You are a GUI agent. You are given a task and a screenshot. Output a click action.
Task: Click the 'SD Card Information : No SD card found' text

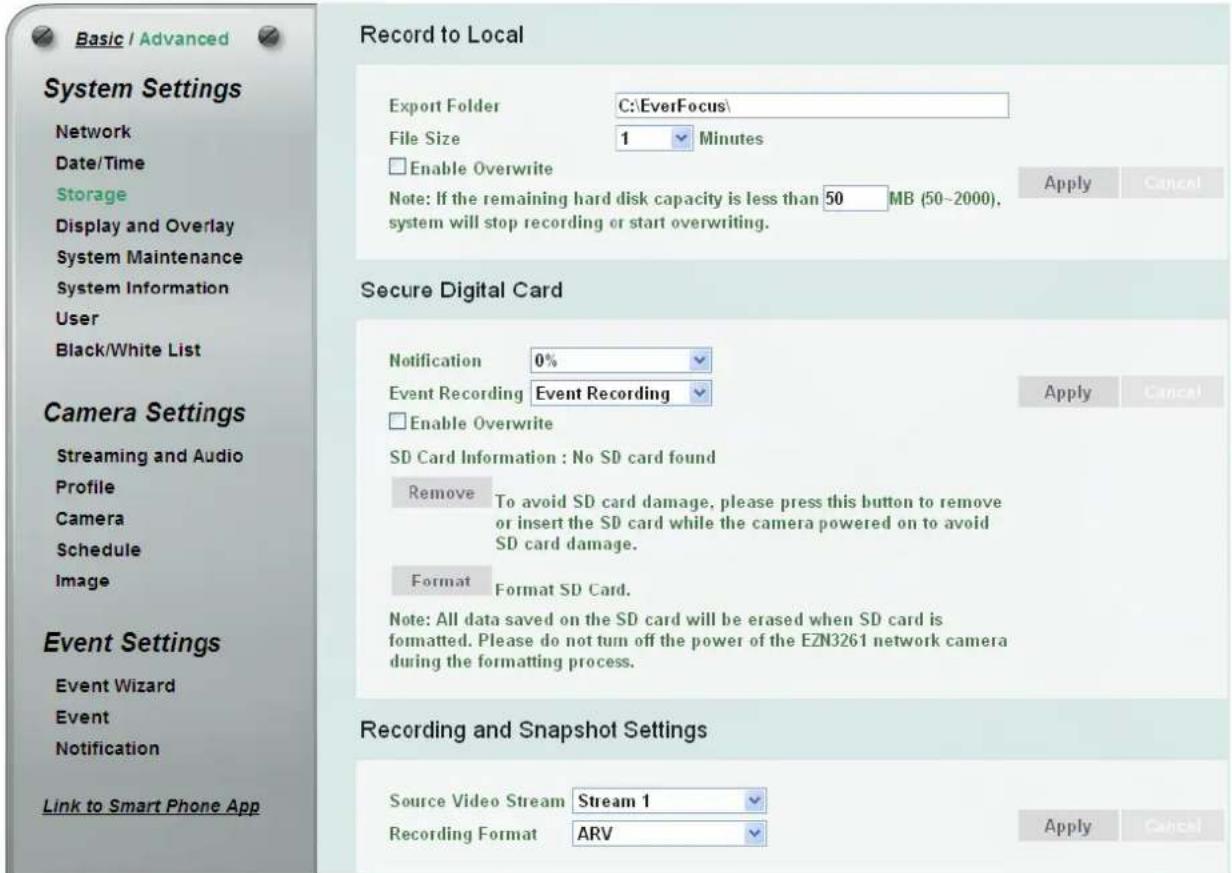(552, 459)
